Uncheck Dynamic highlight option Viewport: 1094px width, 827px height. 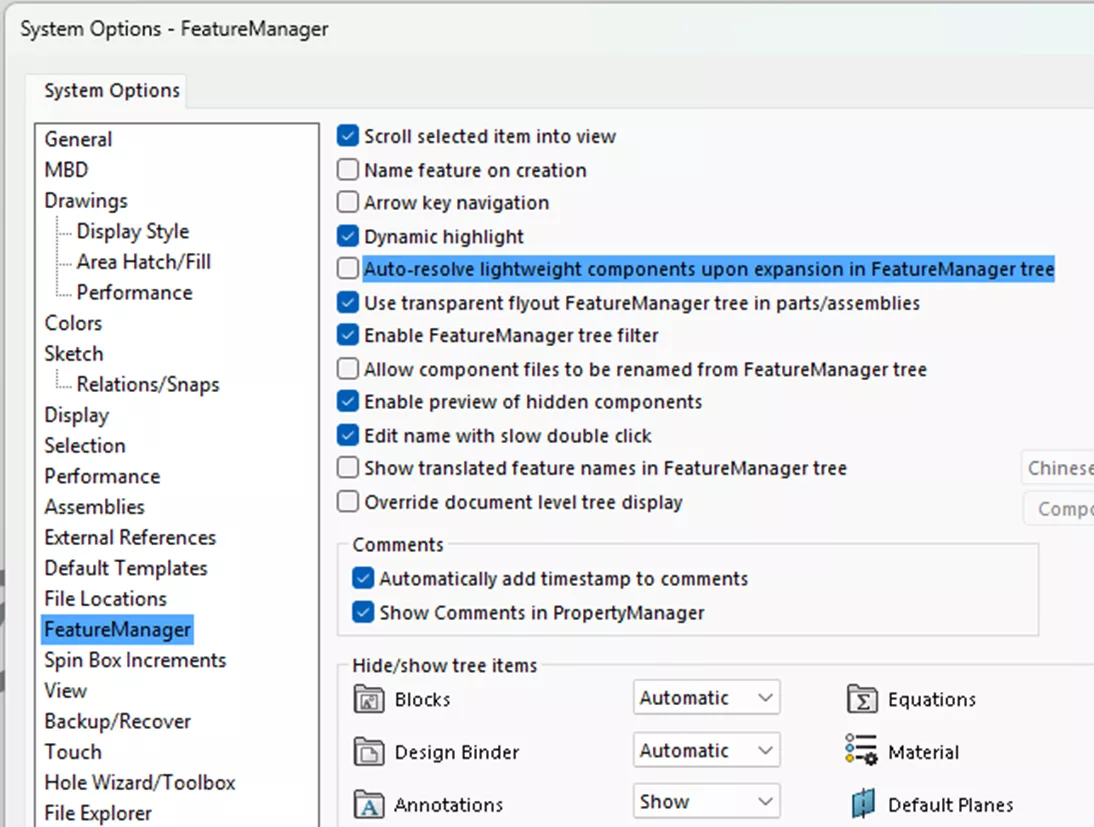(x=348, y=237)
